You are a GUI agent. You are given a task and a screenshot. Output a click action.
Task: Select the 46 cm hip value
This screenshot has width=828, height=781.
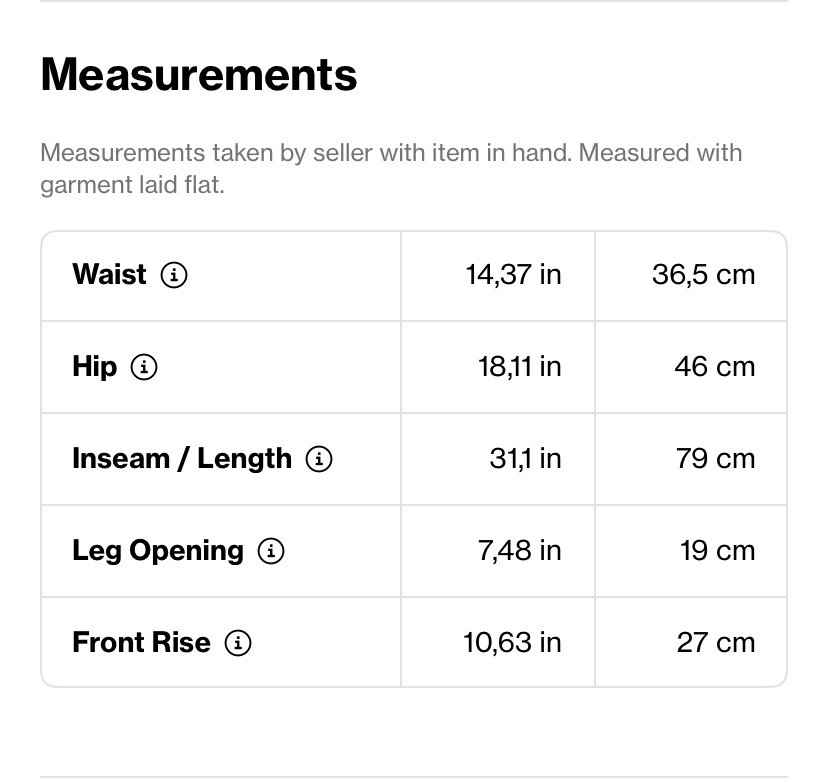[714, 367]
